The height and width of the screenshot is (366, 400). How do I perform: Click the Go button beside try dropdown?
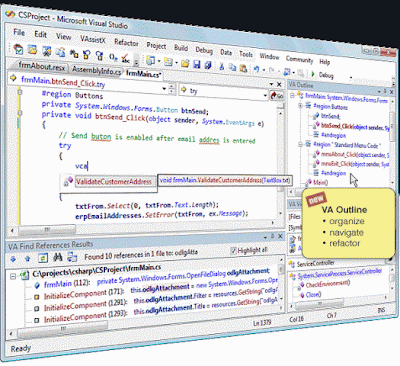click(277, 96)
